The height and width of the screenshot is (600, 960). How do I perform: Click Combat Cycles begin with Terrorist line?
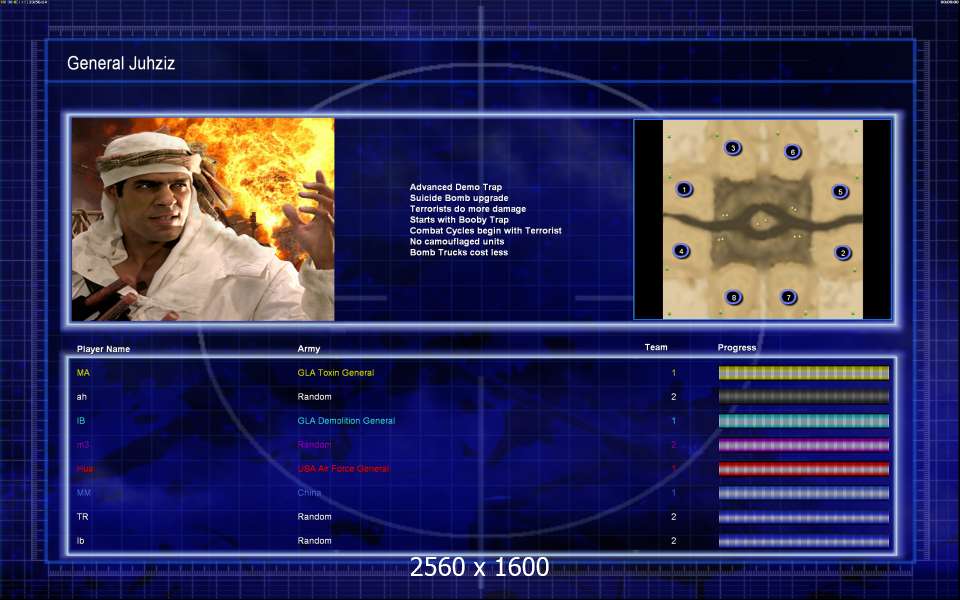[486, 231]
